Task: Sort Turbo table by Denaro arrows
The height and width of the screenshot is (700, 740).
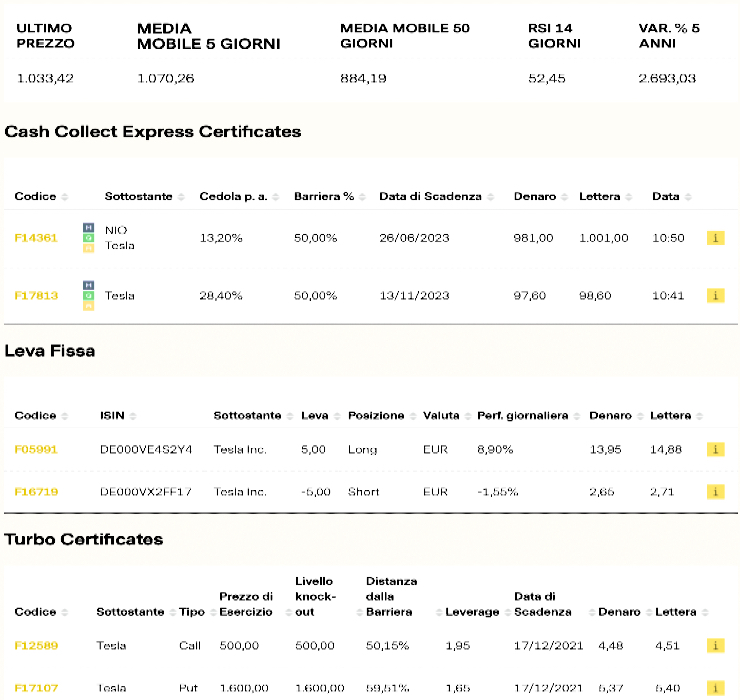Action: pos(649,612)
